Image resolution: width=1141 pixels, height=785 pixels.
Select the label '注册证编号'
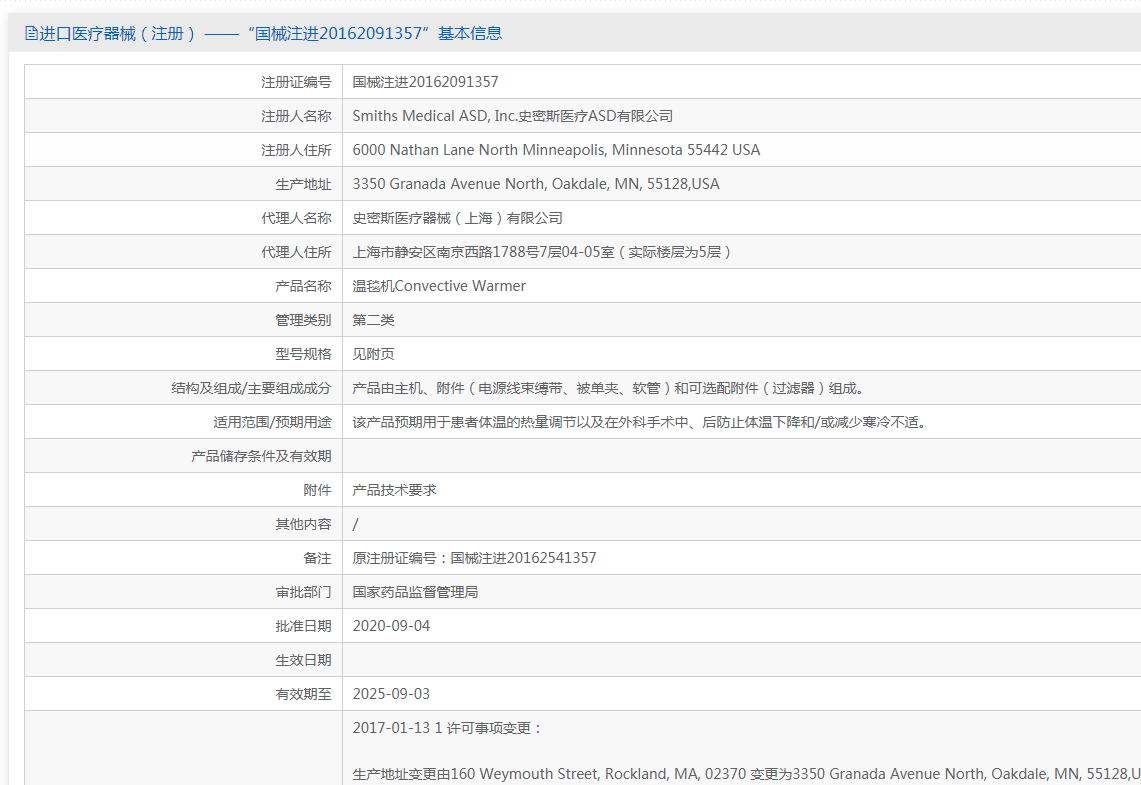(x=296, y=82)
